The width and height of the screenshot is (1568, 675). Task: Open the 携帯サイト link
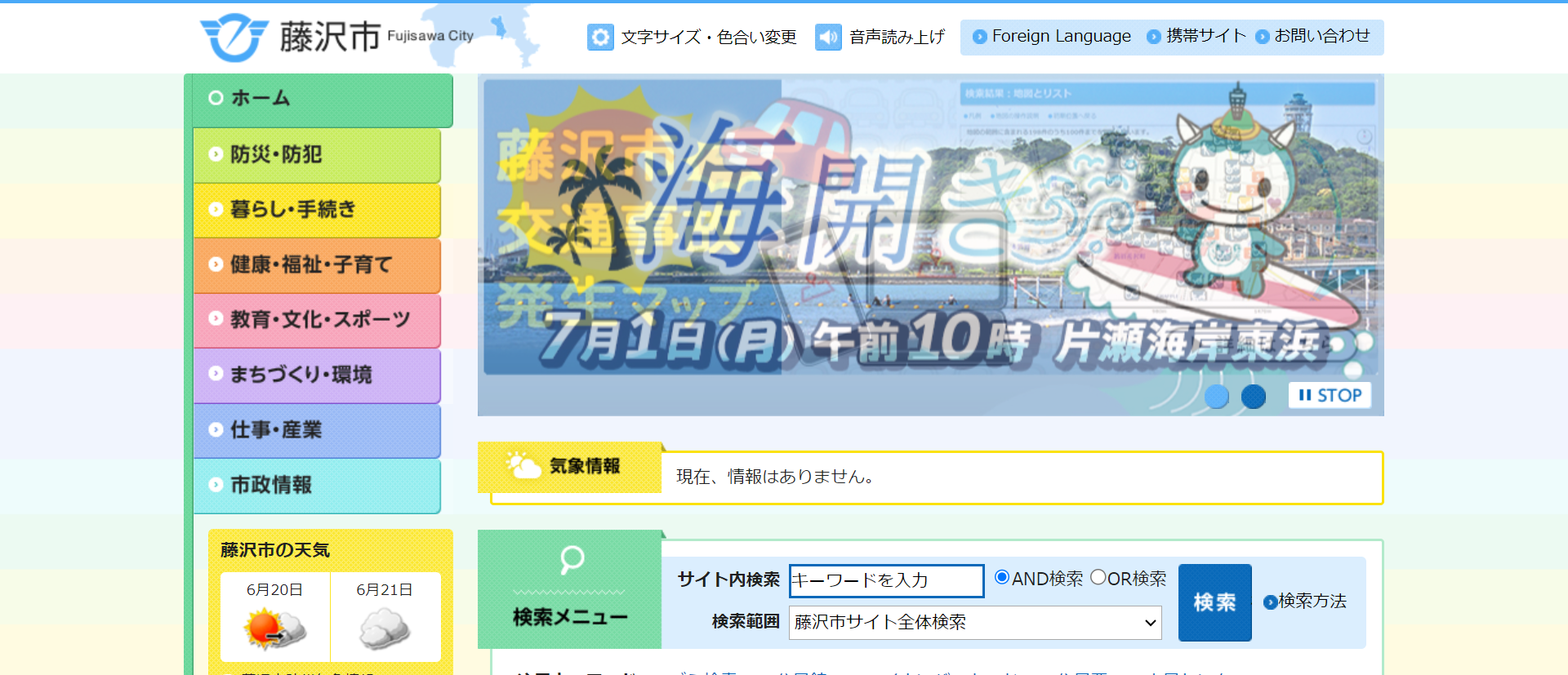(1205, 36)
